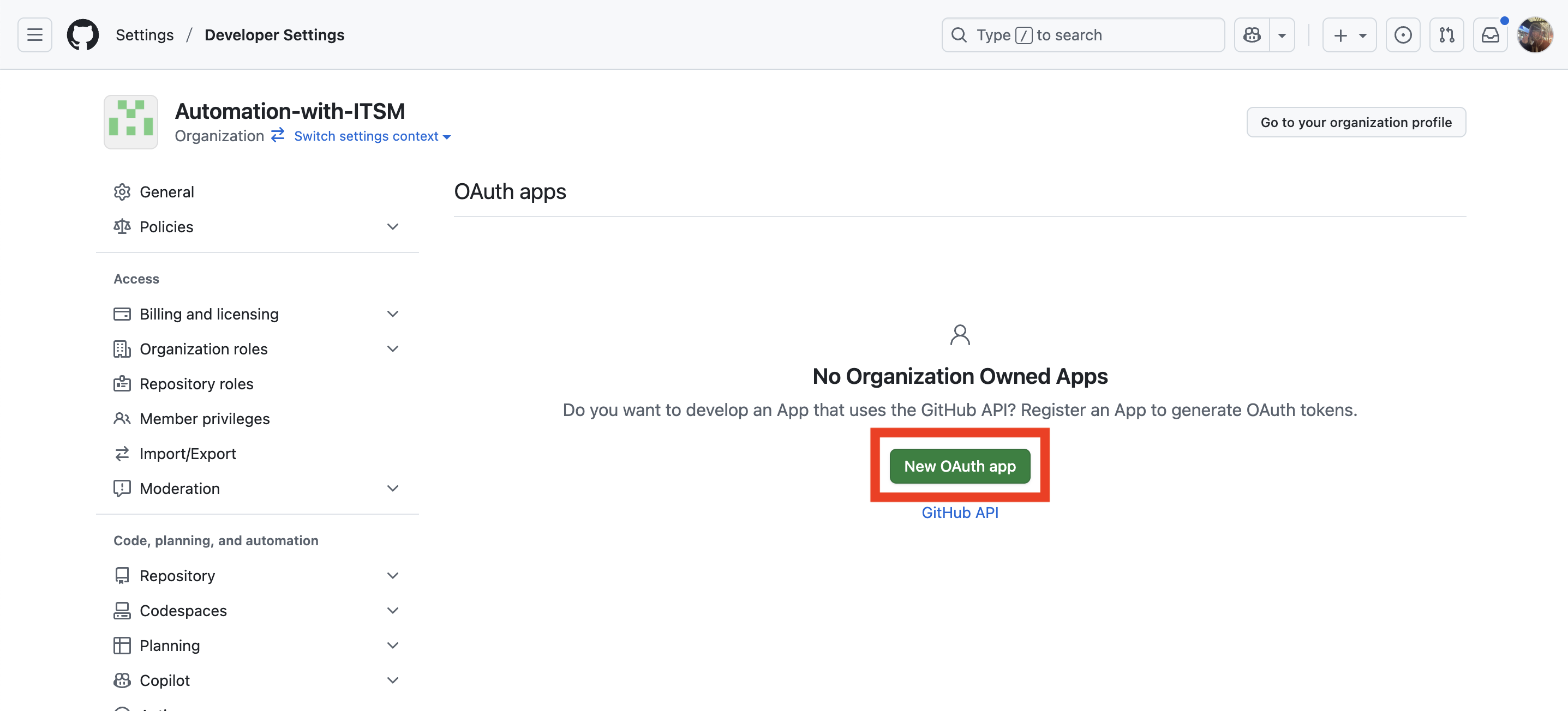The image size is (1568, 711).
Task: Open the hamburger navigation menu
Action: coord(35,35)
